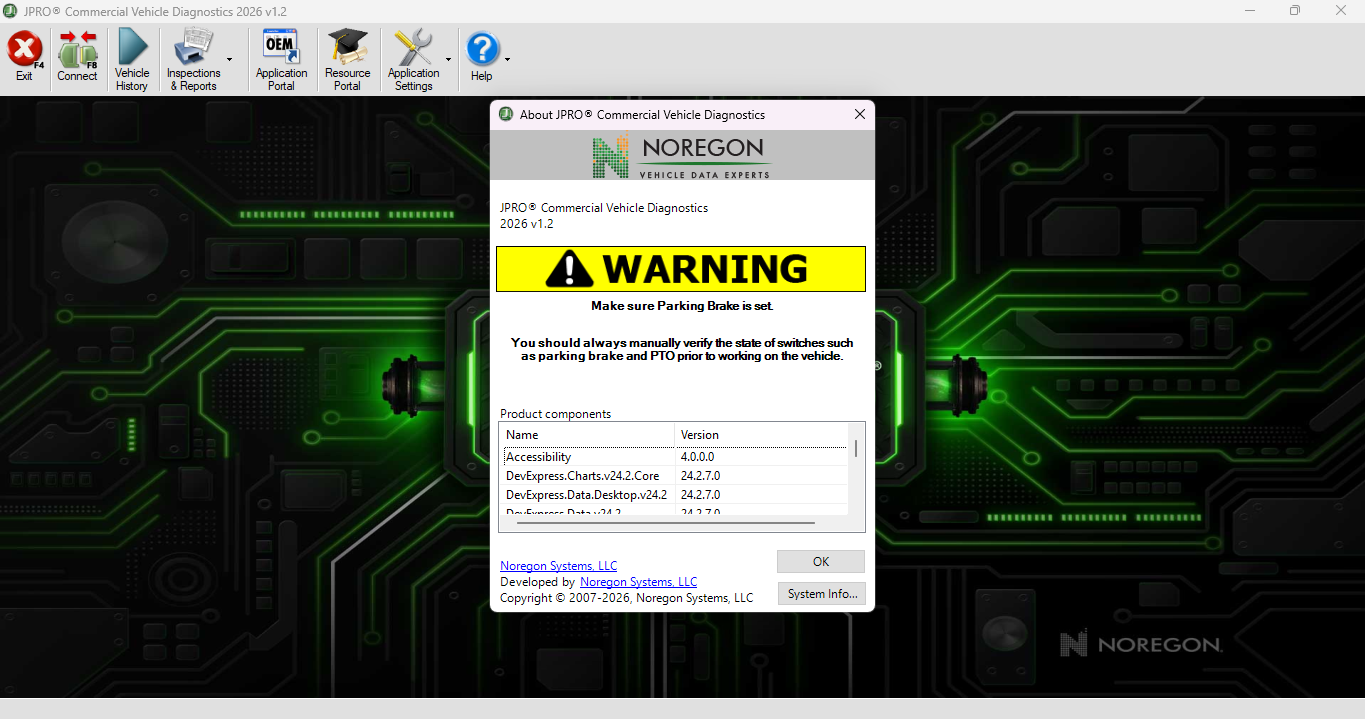1365x719 pixels.
Task: Click version 24.2.7.0 of DevExpress.Charts.v24.2.Core
Action: pyautogui.click(x=700, y=476)
